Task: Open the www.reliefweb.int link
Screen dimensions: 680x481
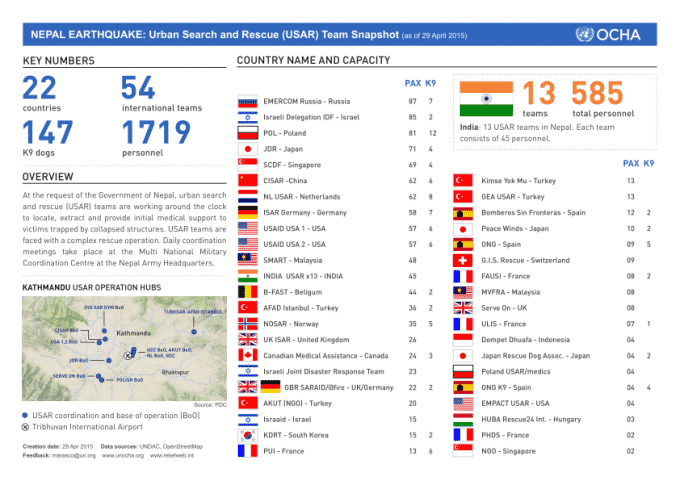Action: pos(172,455)
